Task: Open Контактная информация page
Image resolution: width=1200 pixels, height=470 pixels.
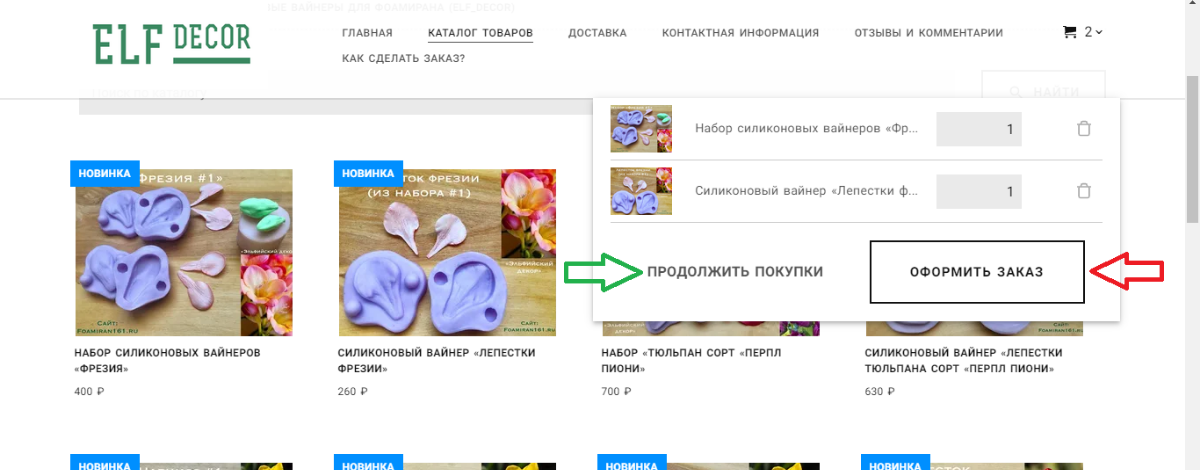Action: click(740, 33)
